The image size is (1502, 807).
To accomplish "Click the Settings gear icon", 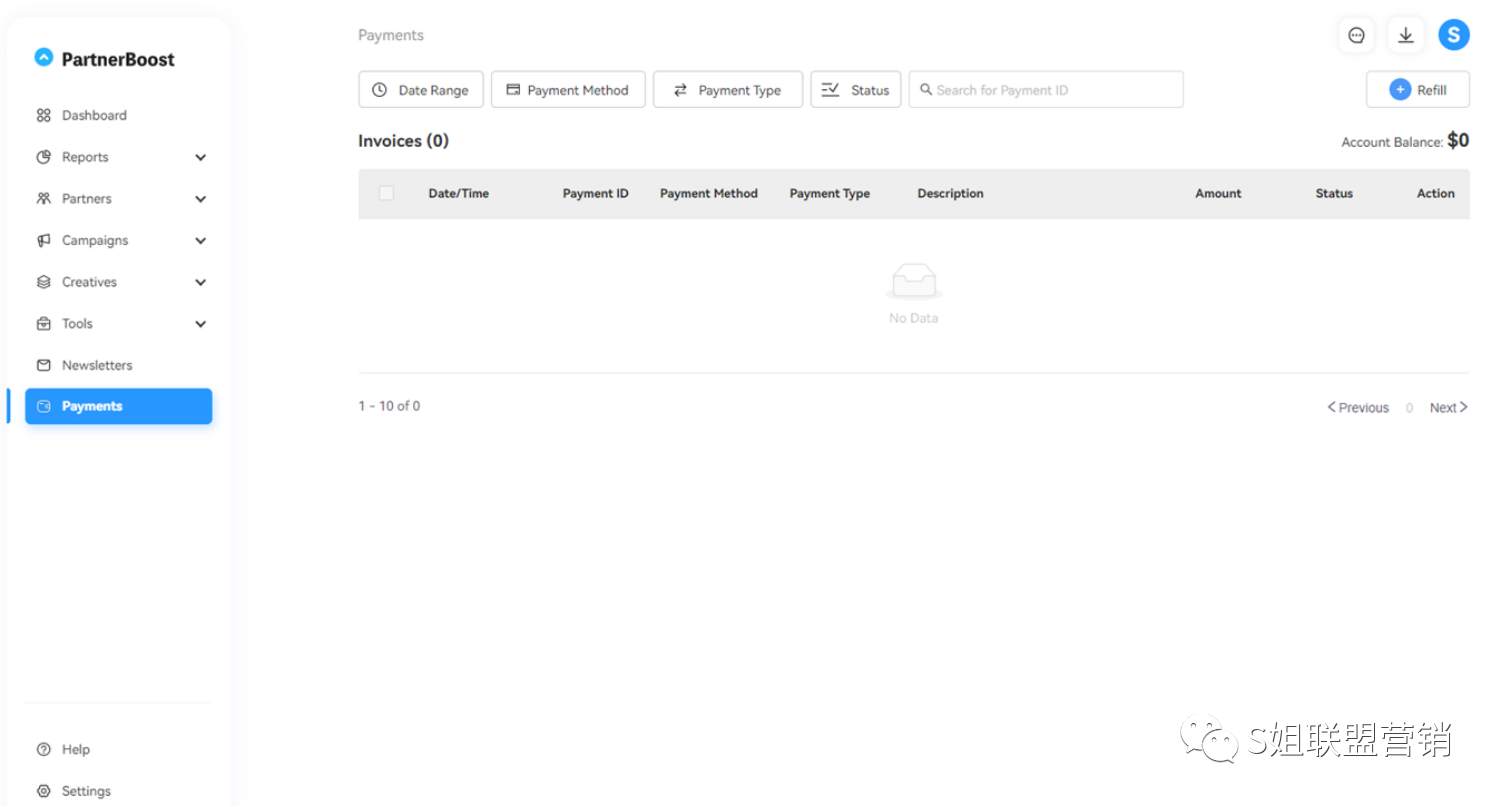I will pos(43,791).
